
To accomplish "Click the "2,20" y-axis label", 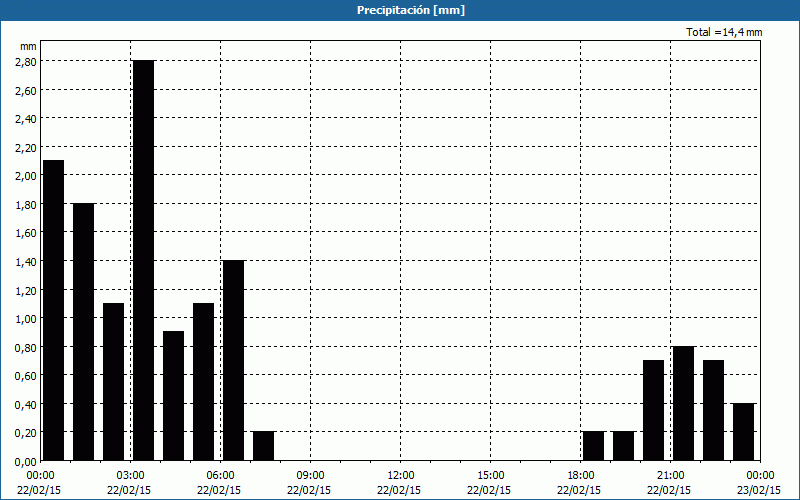I will tap(27, 147).
